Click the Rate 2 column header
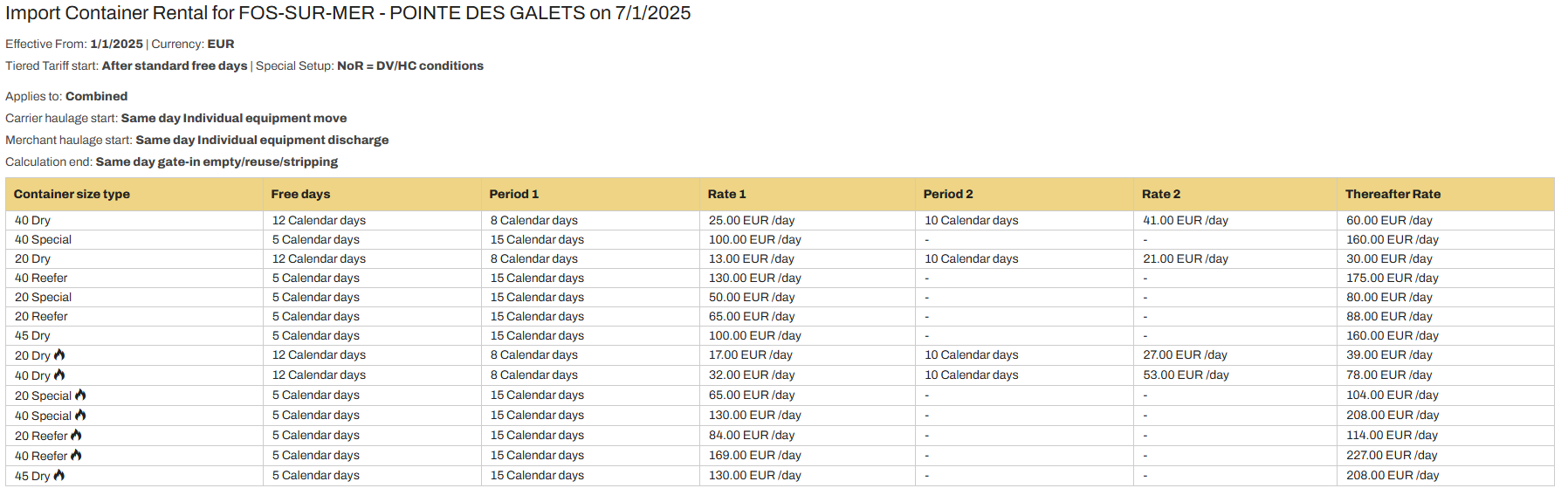The image size is (1568, 502). pyautogui.click(x=1160, y=194)
